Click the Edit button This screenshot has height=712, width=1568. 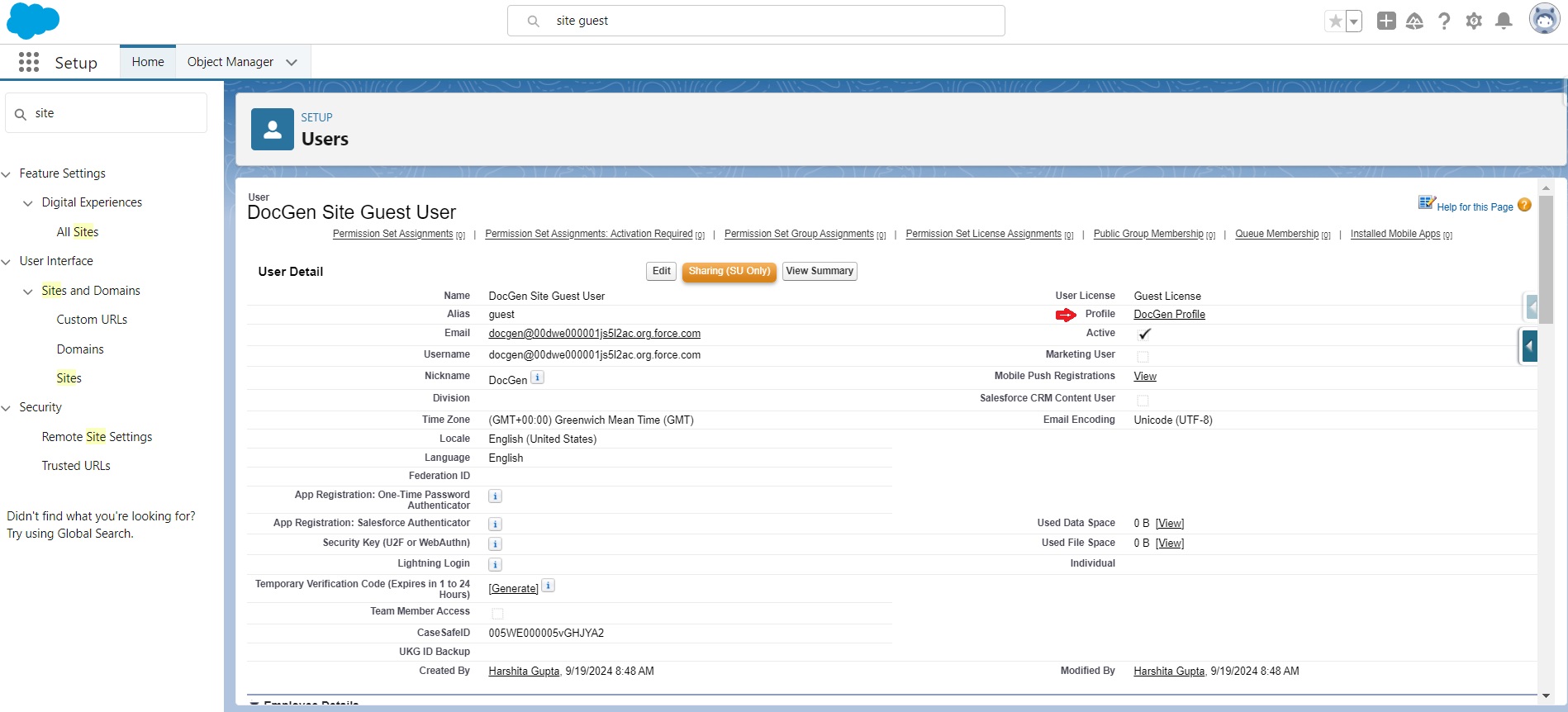[662, 271]
